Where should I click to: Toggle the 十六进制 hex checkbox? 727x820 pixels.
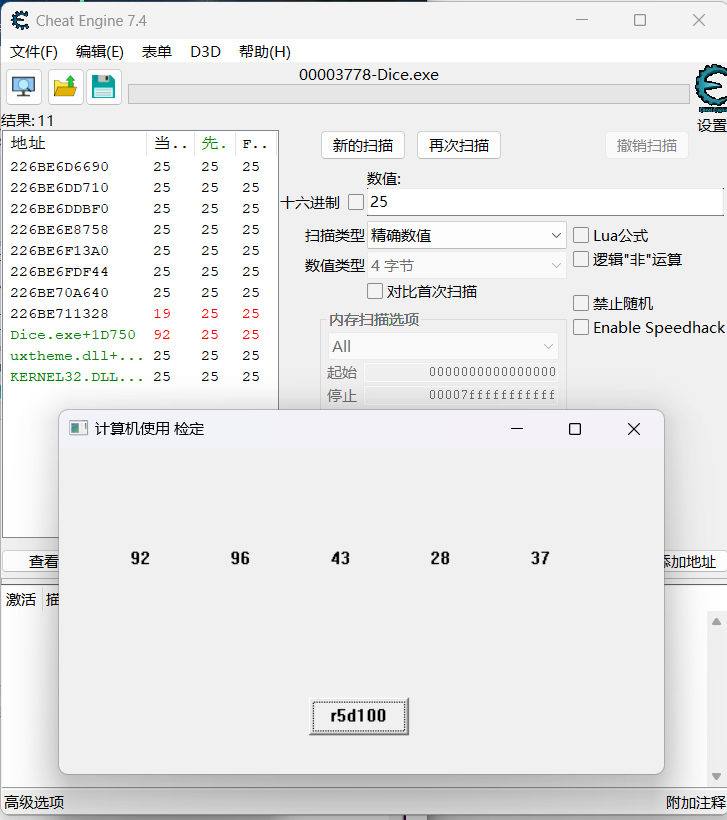click(x=356, y=202)
